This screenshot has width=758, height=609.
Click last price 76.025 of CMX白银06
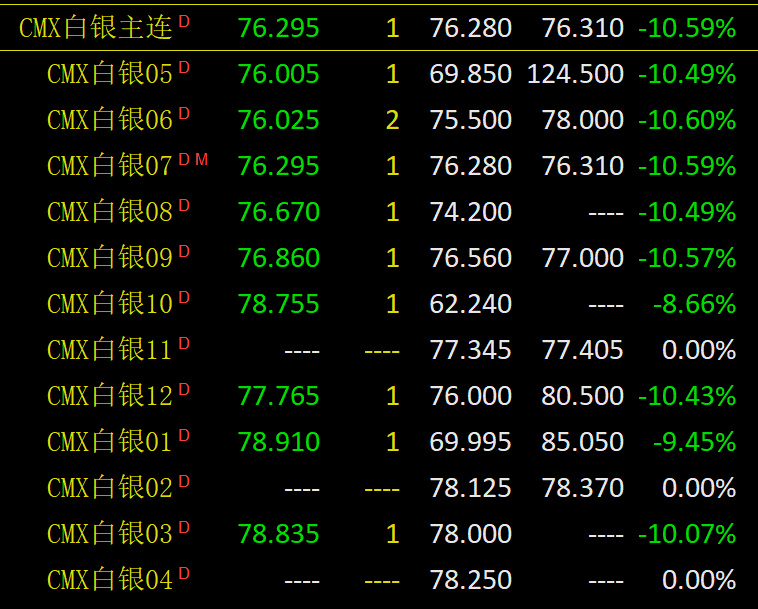tap(278, 120)
